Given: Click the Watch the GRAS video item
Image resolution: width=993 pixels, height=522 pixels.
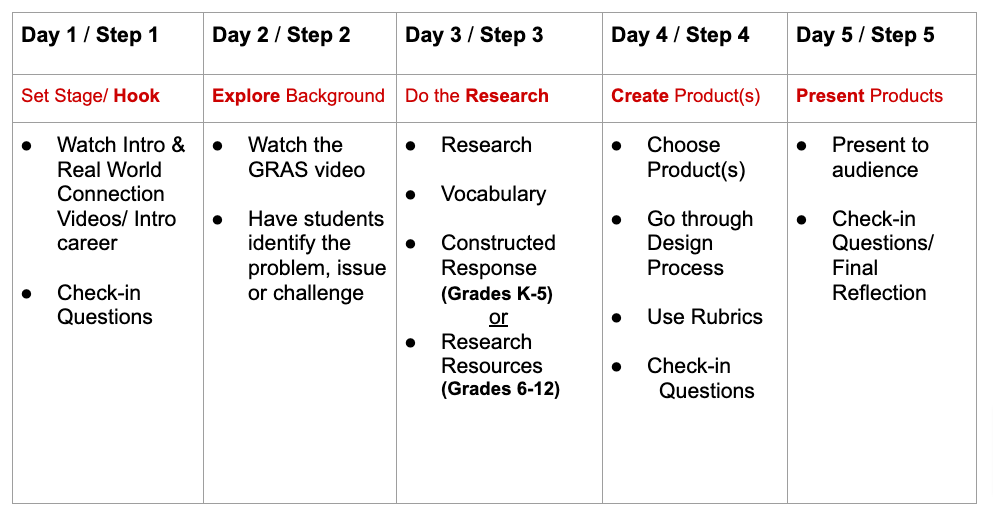Looking at the screenshot, I should tap(307, 157).
